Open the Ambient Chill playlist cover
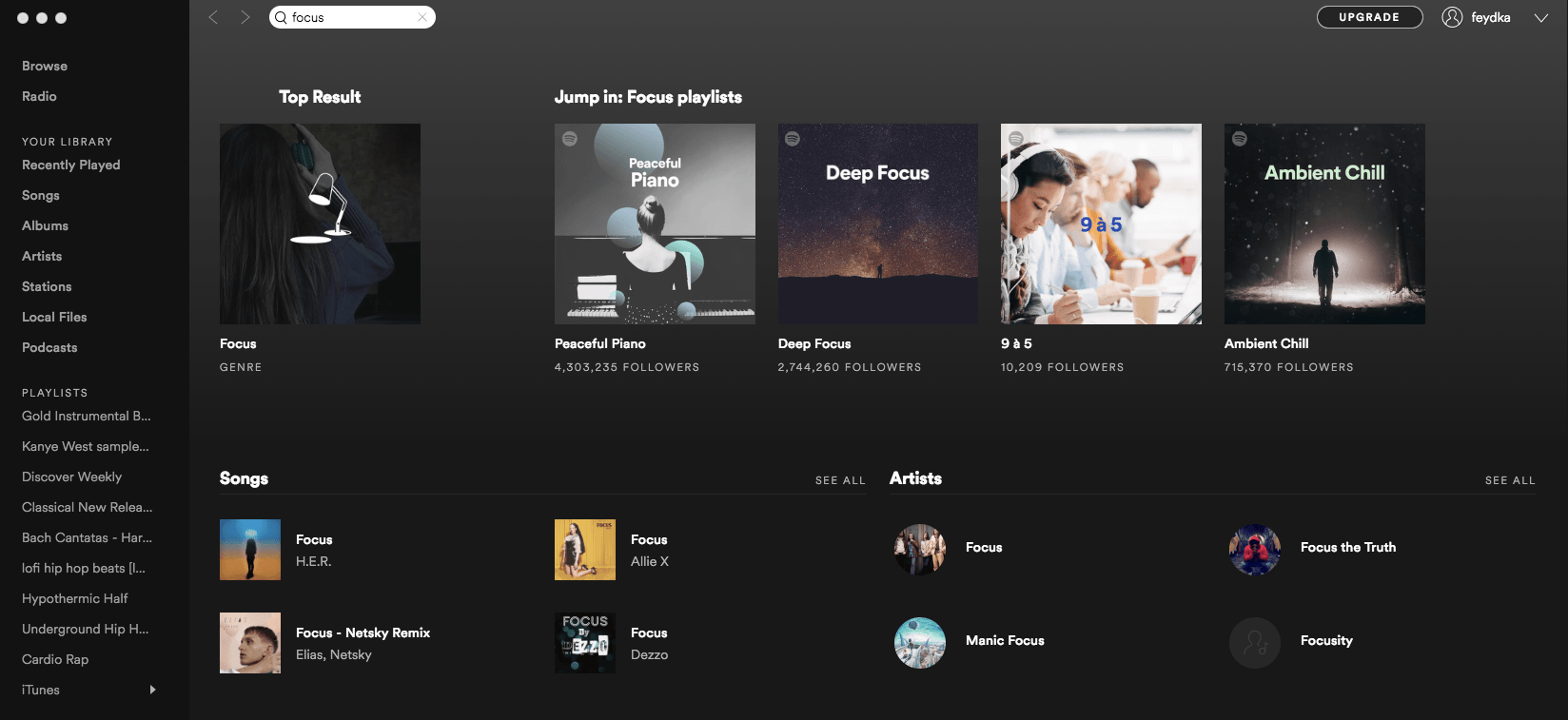The height and width of the screenshot is (720, 1568). coord(1324,224)
